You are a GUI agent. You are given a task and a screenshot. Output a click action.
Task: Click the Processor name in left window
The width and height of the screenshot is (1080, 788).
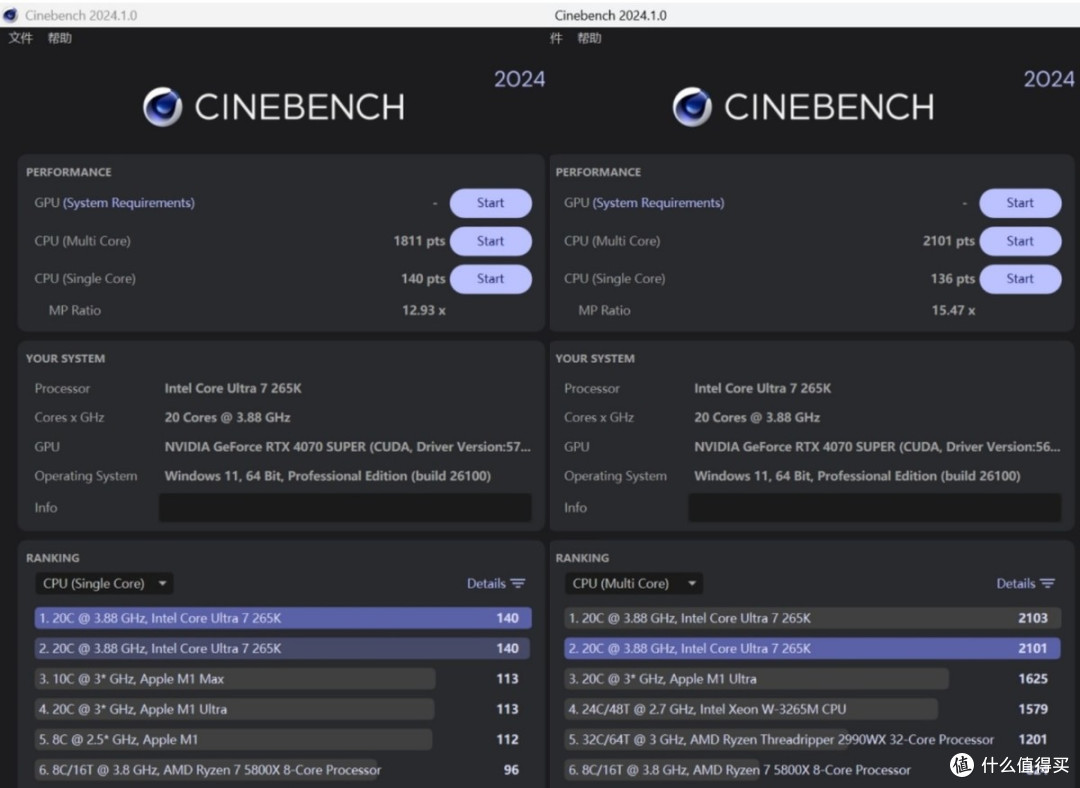pyautogui.click(x=233, y=388)
